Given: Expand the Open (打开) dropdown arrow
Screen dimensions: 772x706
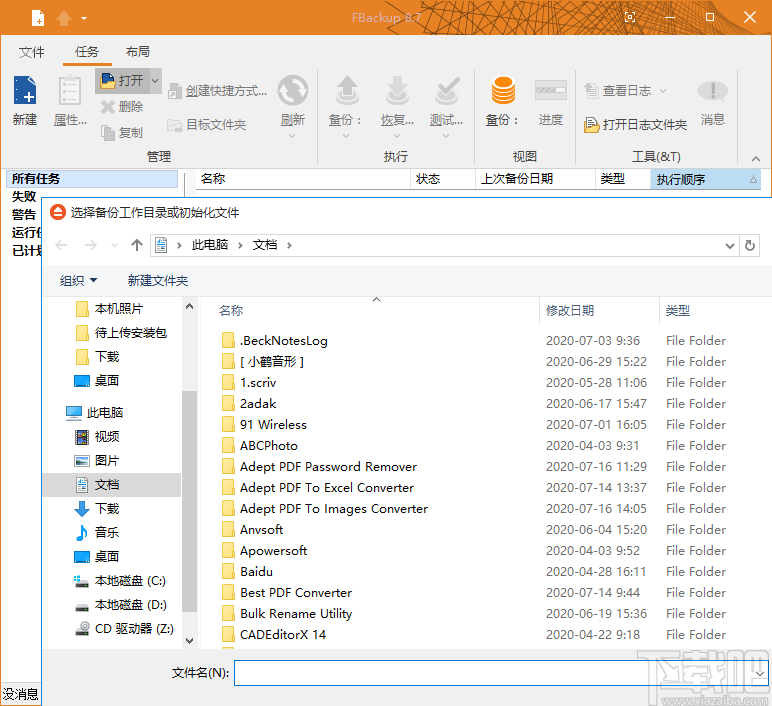Looking at the screenshot, I should pyautogui.click(x=155, y=80).
